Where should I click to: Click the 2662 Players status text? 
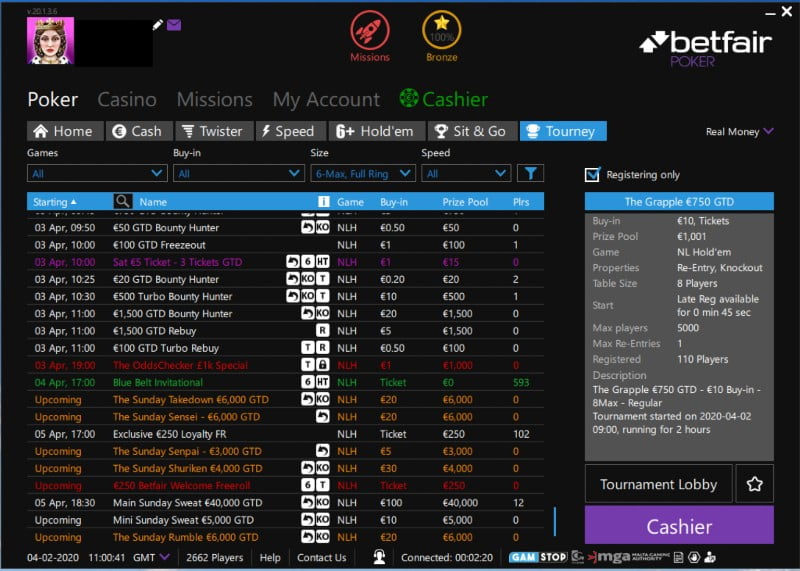pyautogui.click(x=214, y=557)
